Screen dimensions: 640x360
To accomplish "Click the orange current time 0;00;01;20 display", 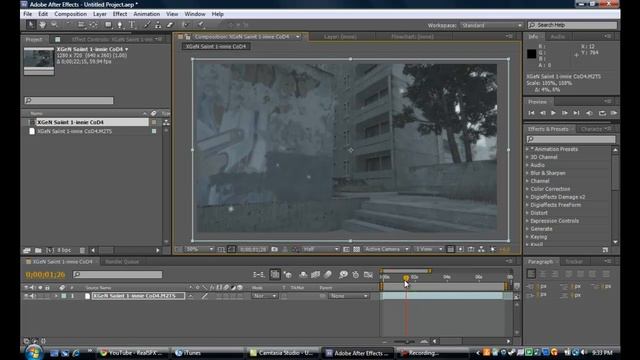I will tap(45, 275).
